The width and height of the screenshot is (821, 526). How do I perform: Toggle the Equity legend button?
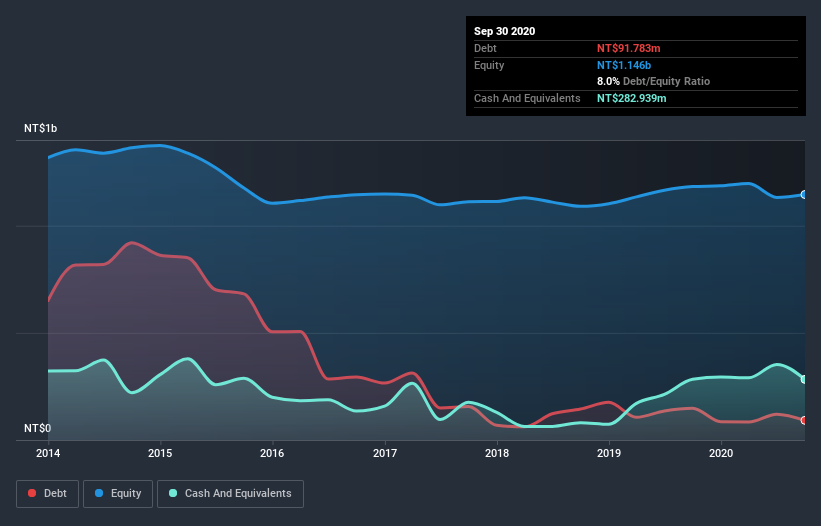118,494
